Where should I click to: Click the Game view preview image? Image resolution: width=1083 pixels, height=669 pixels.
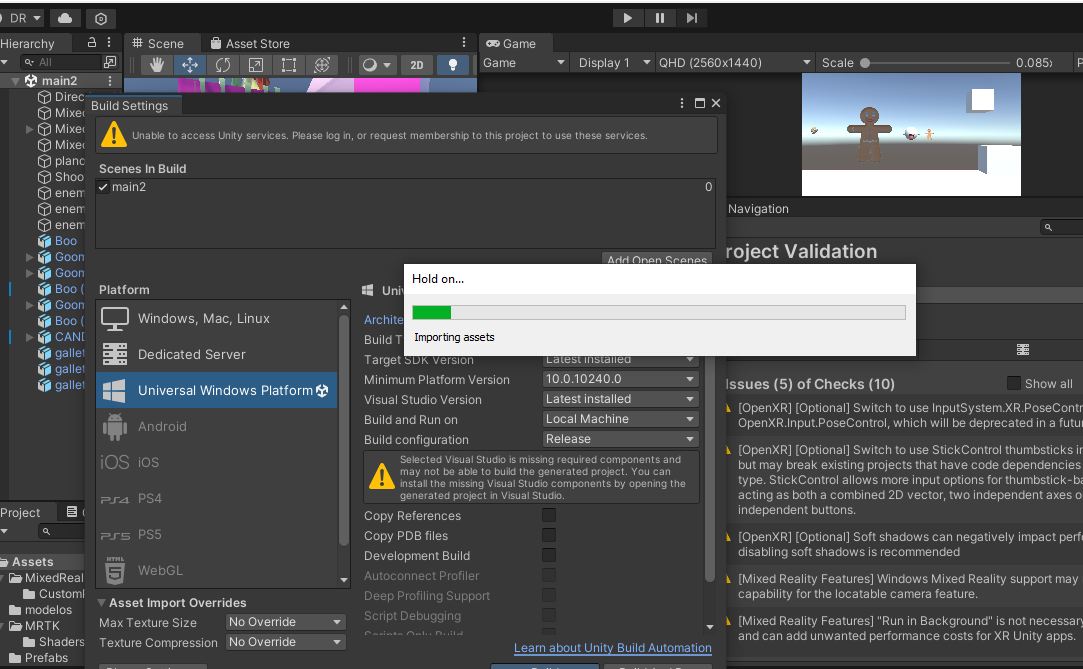click(x=911, y=135)
